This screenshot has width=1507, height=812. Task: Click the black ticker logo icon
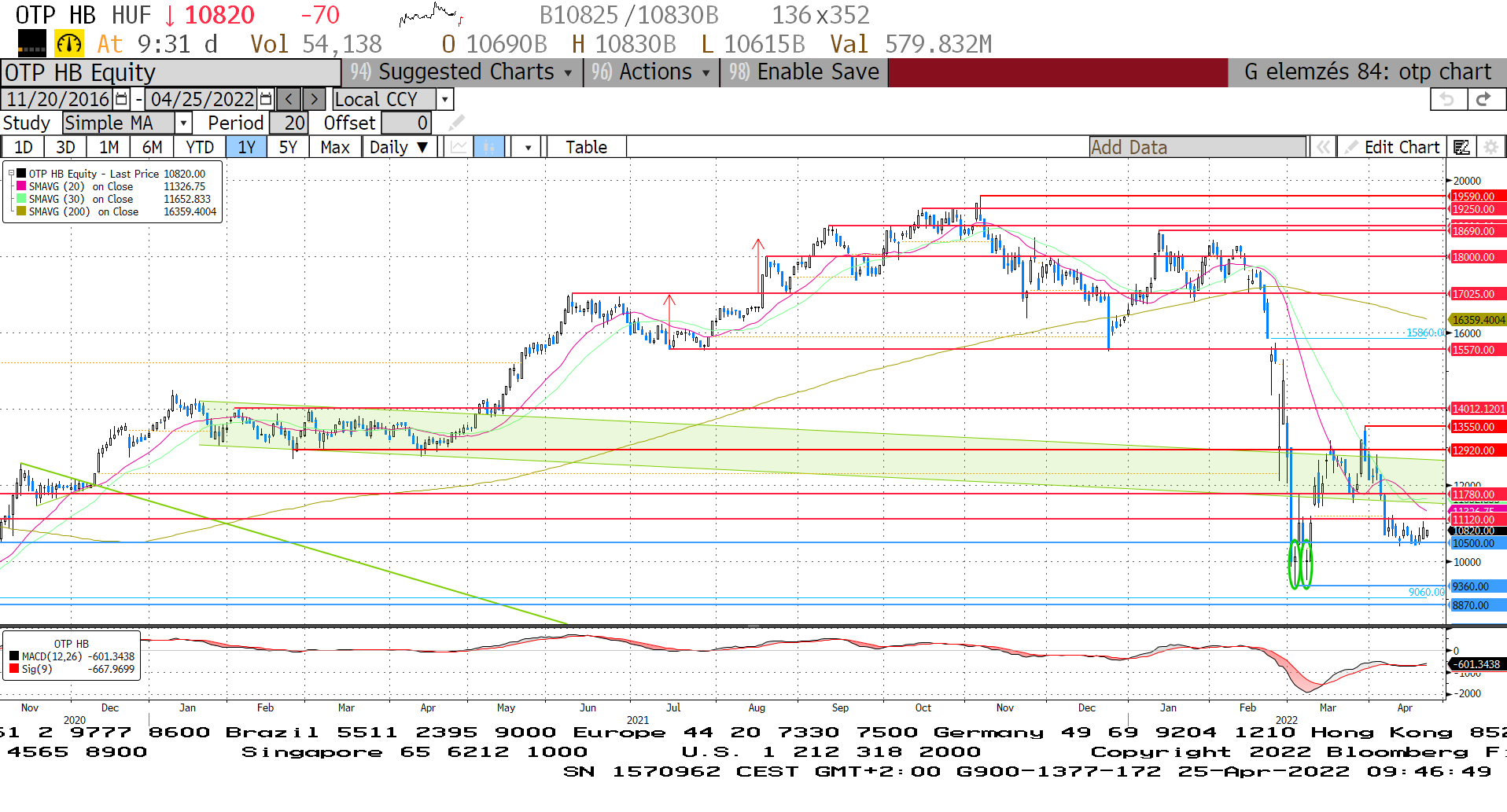coord(32,44)
